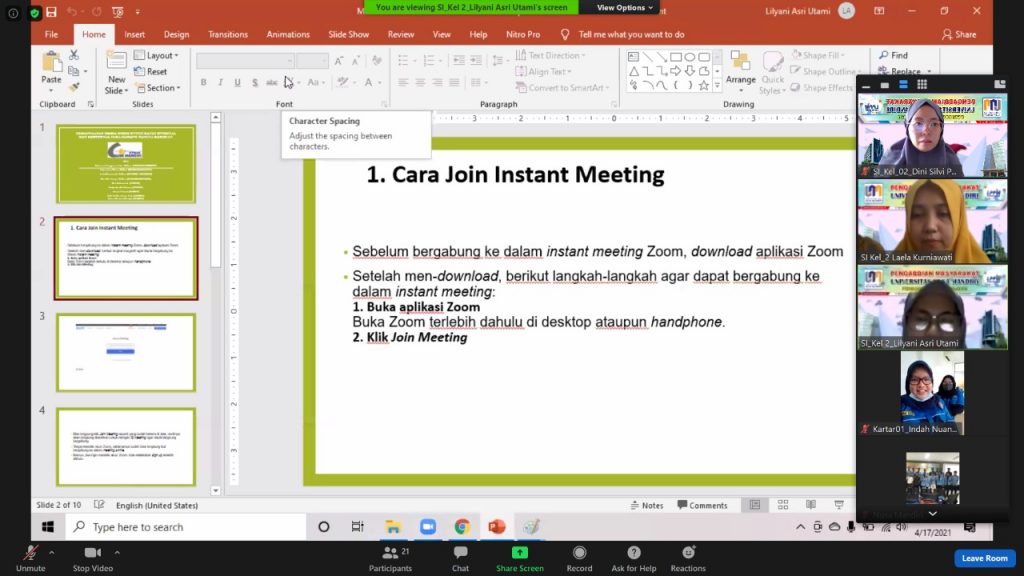Viewport: 1024px width, 576px height.
Task: Expand the View Options dropdown
Action: [625, 8]
